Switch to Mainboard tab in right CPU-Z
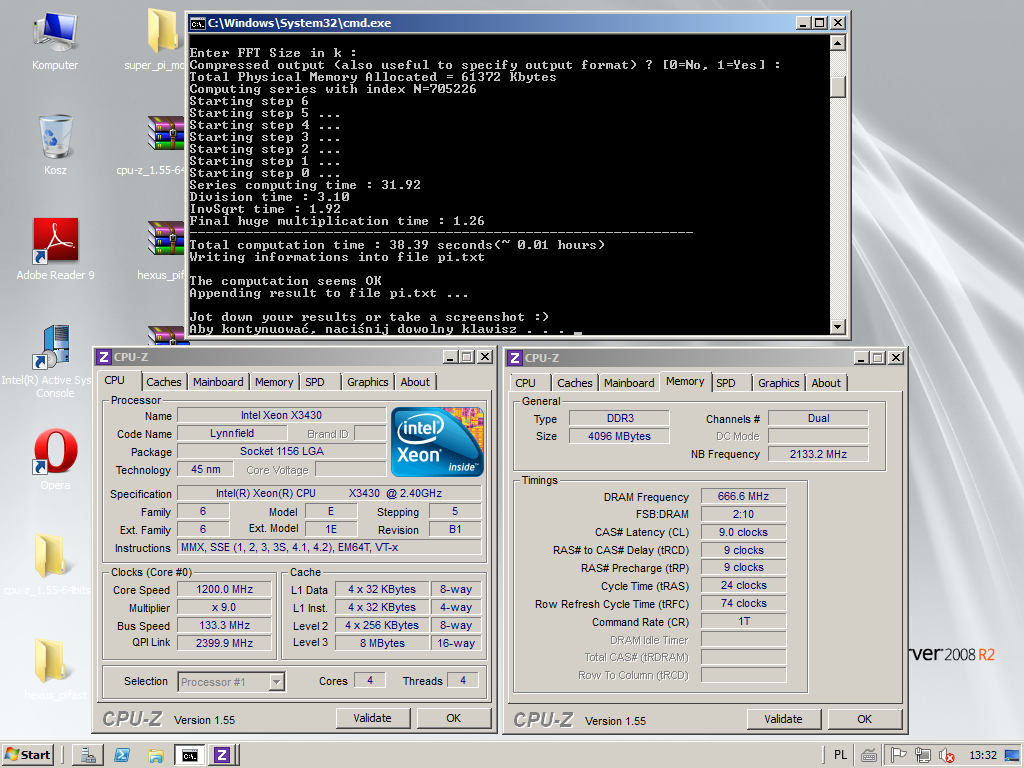1024x768 pixels. click(629, 383)
